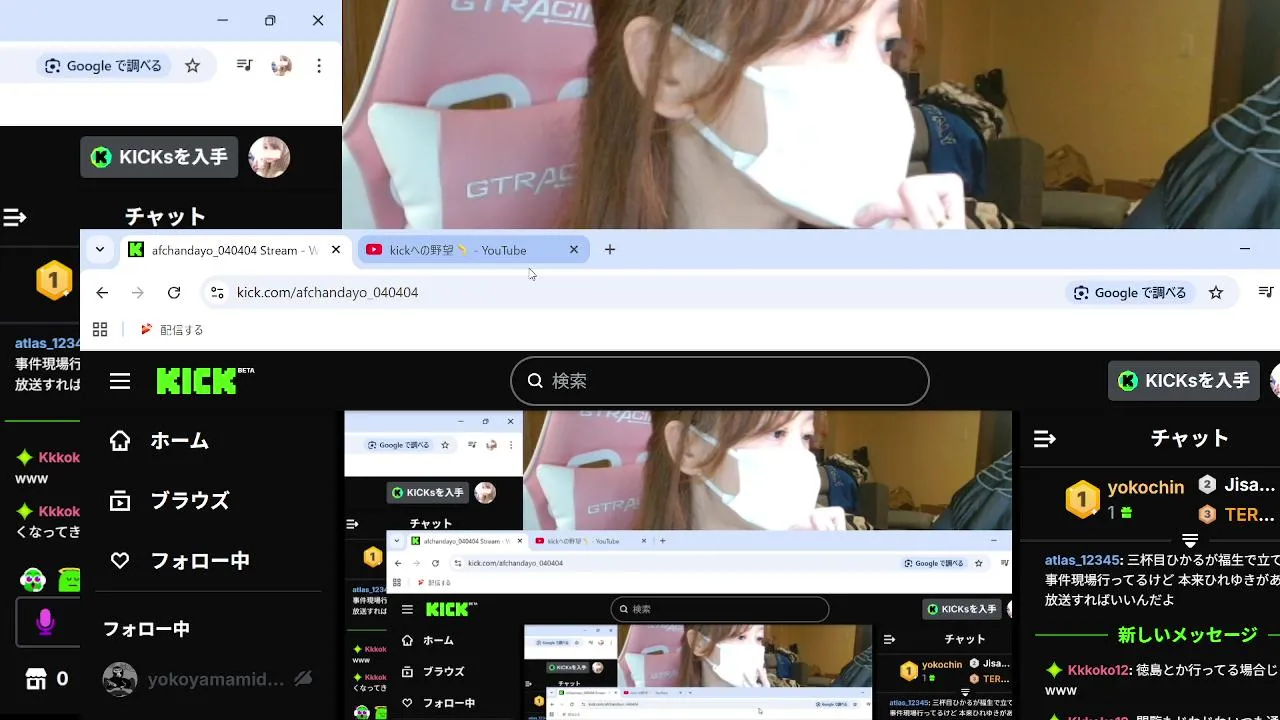Click nested stream preview inside Kick page
This screenshot has height=720, width=1280.
(678, 565)
